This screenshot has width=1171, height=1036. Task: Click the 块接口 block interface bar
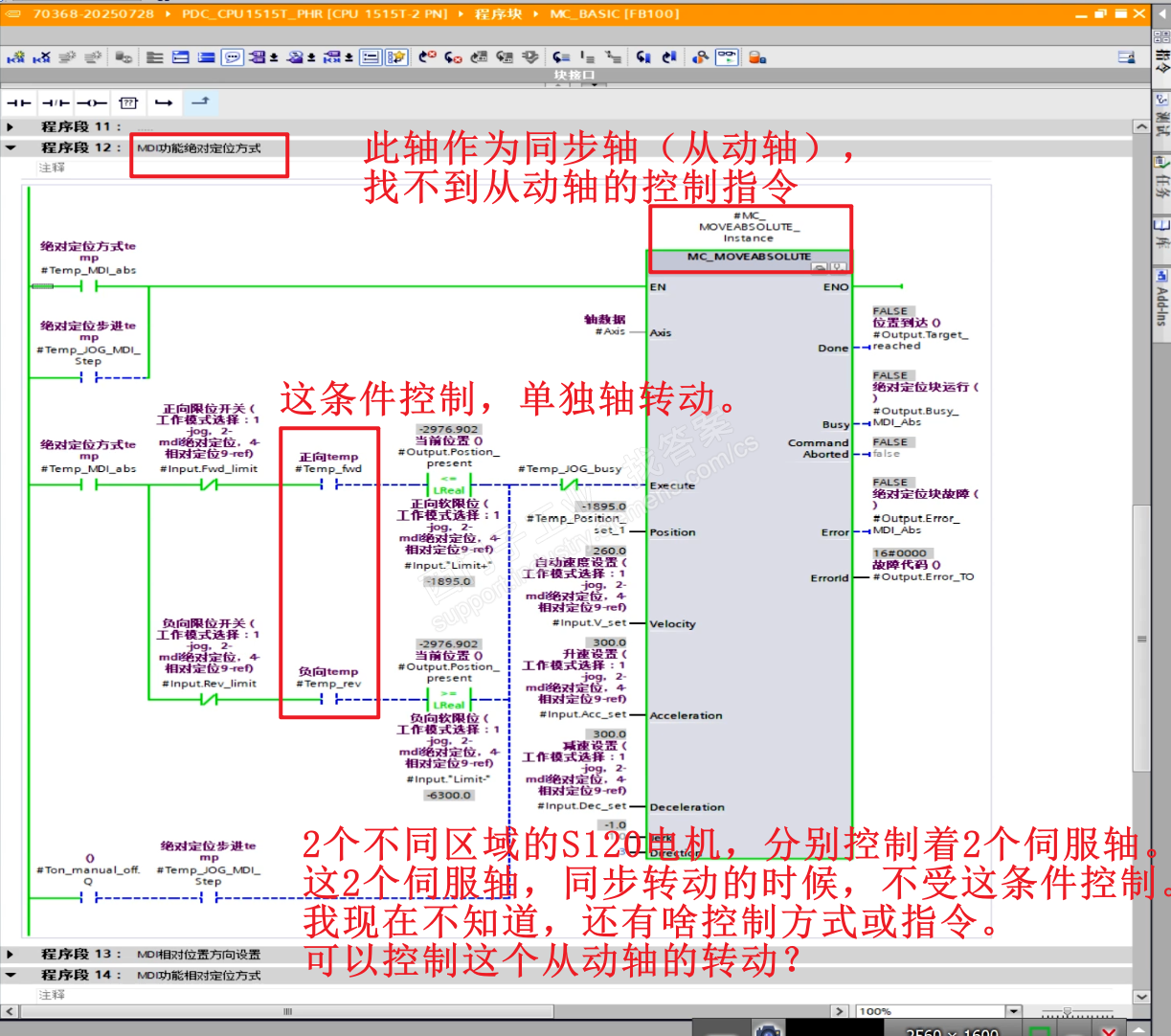(574, 75)
